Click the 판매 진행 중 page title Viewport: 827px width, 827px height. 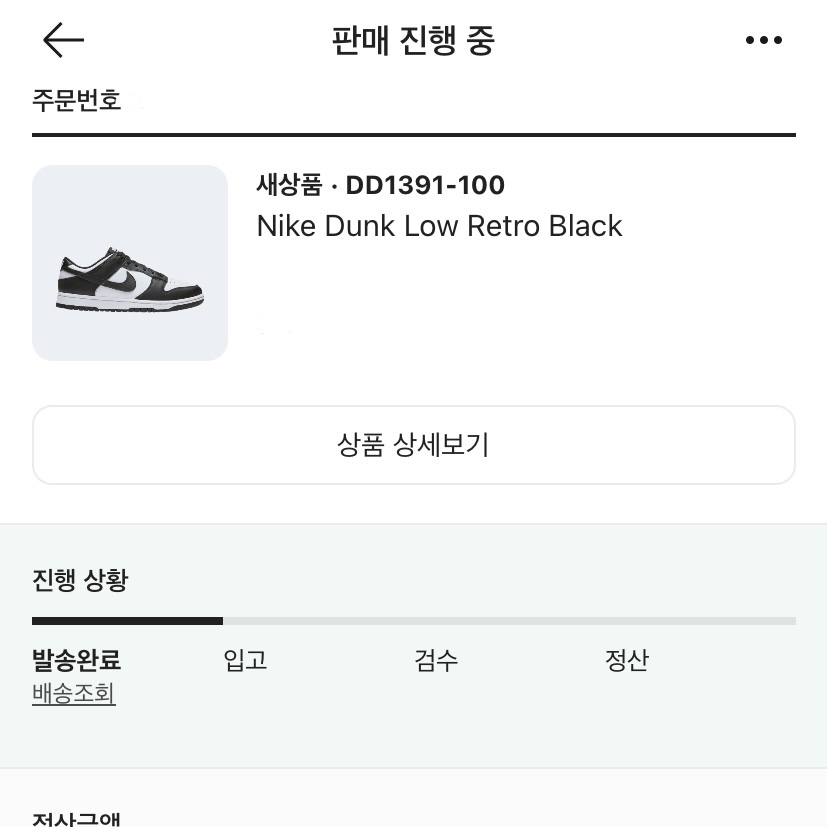[413, 41]
